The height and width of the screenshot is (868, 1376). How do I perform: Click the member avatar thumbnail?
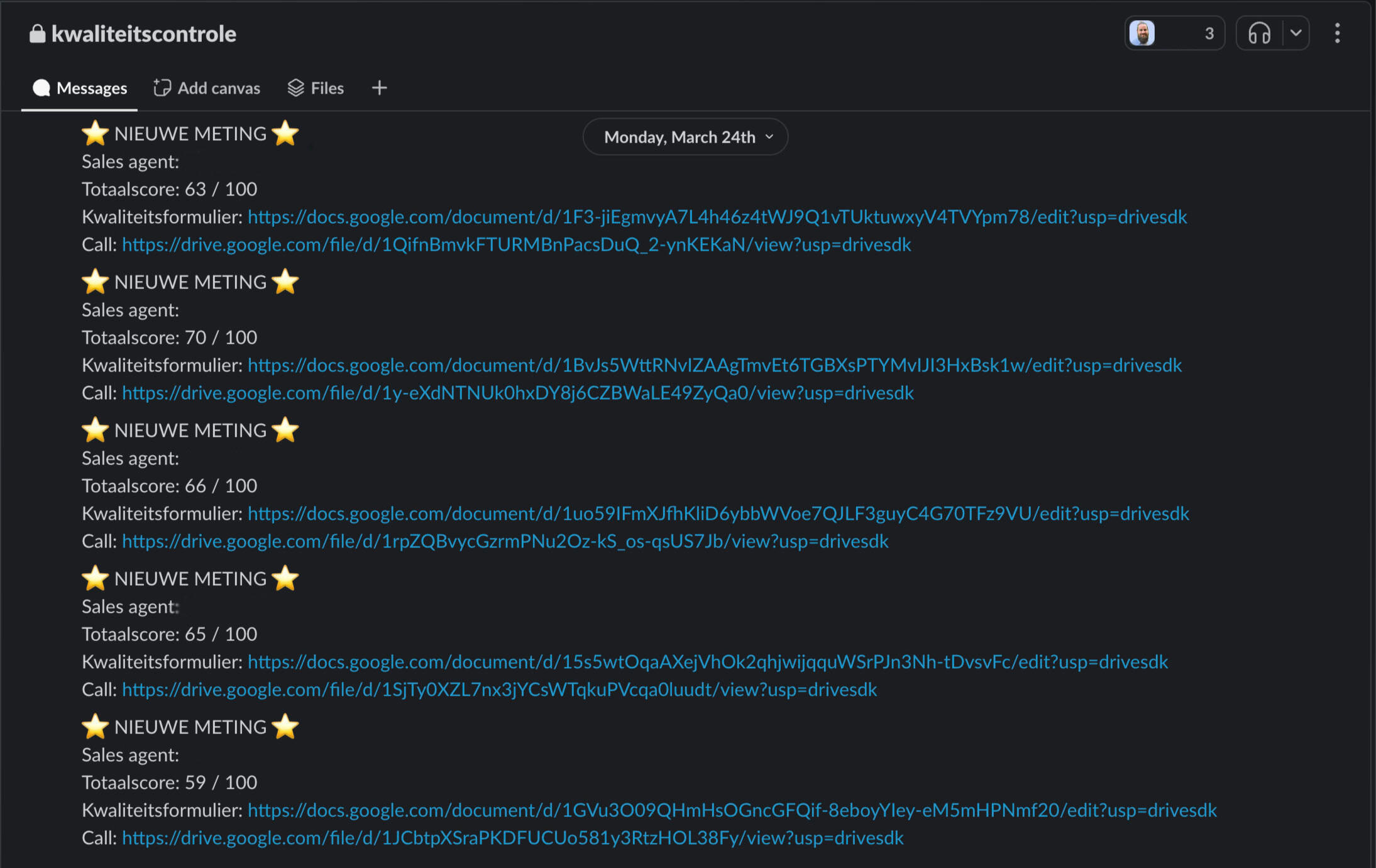coord(1142,33)
